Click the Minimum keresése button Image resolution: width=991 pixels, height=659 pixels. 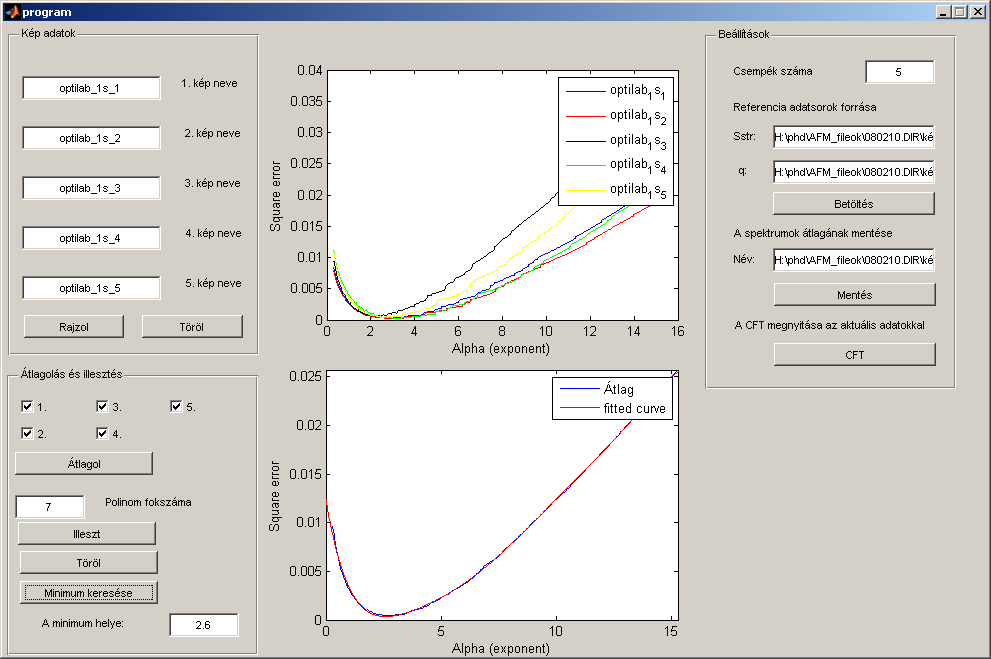click(x=88, y=593)
